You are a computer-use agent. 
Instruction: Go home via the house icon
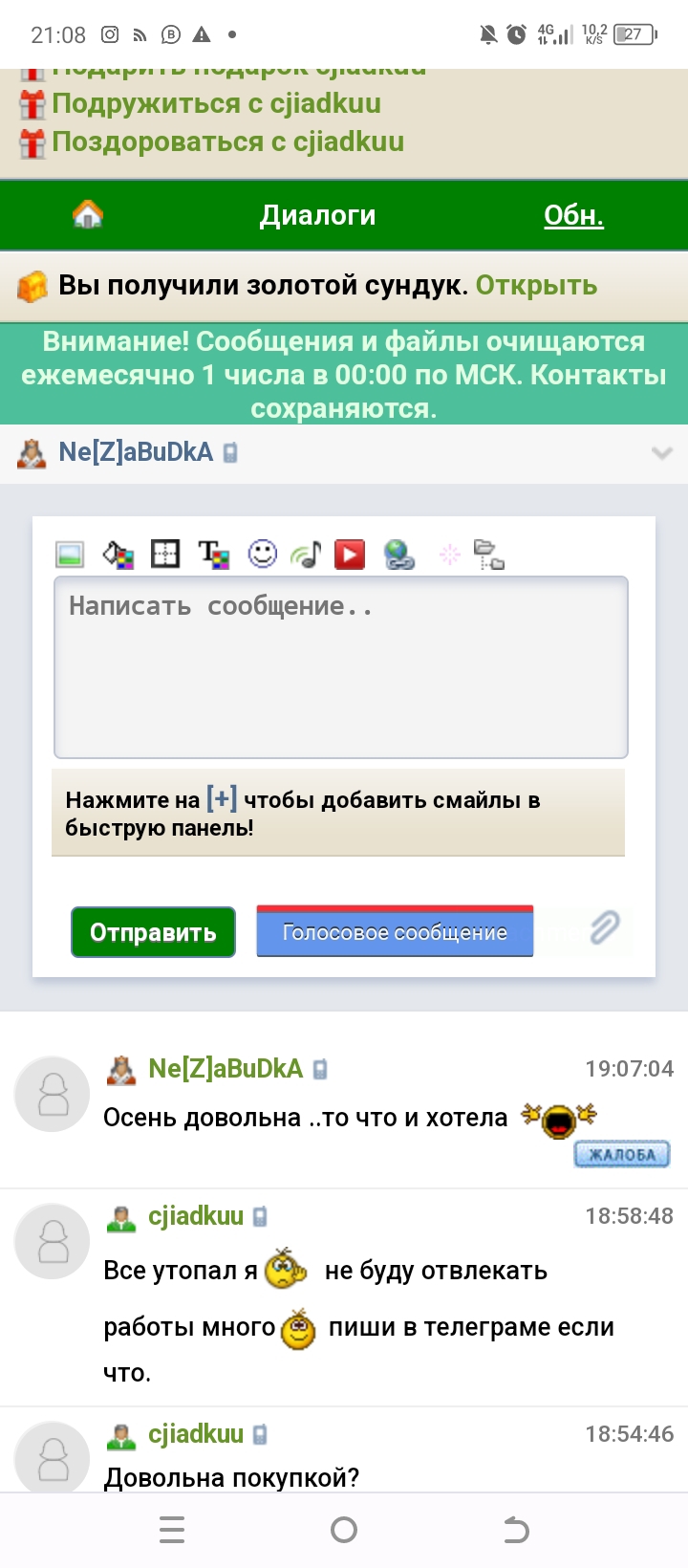87,214
